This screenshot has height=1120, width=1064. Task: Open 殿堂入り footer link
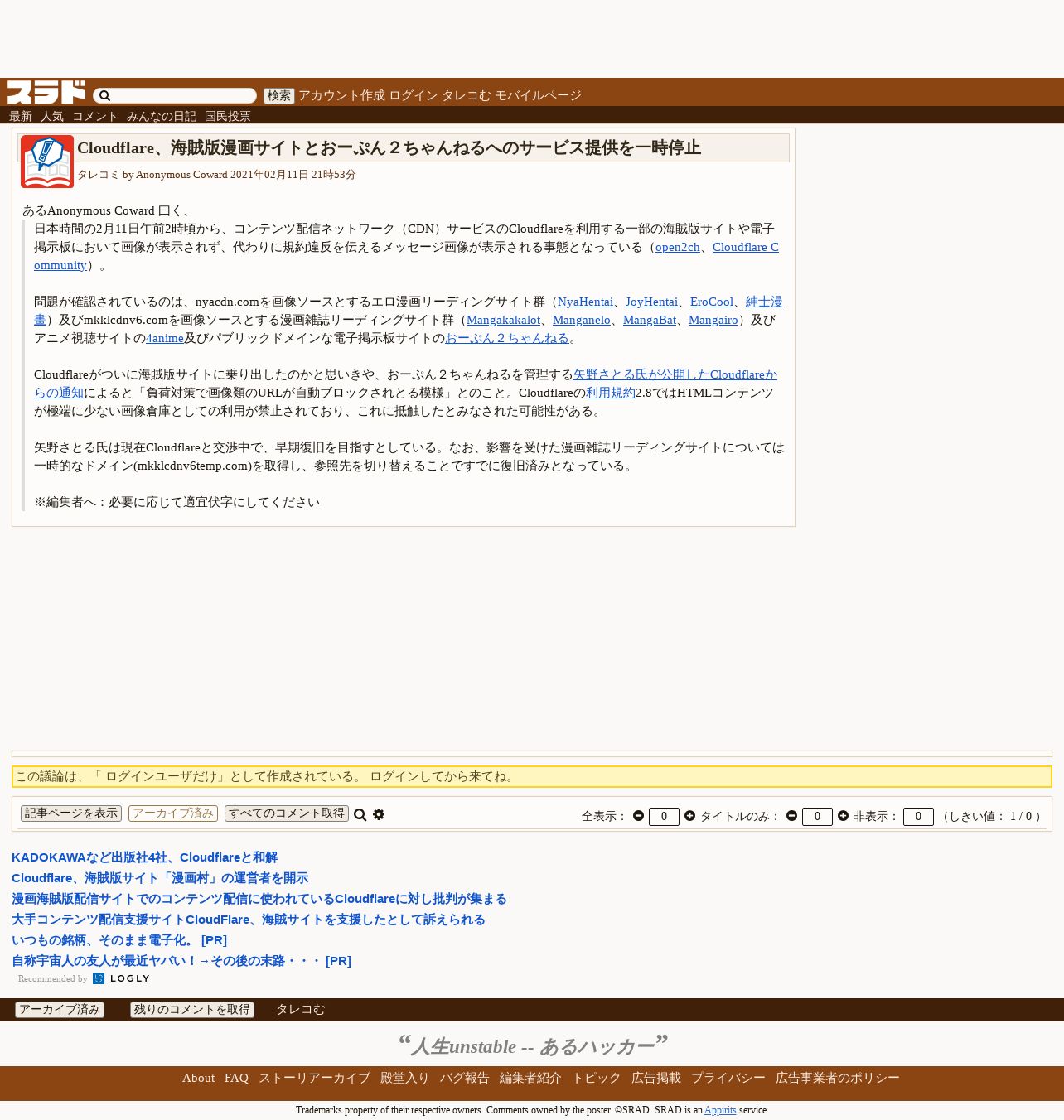point(405,1078)
